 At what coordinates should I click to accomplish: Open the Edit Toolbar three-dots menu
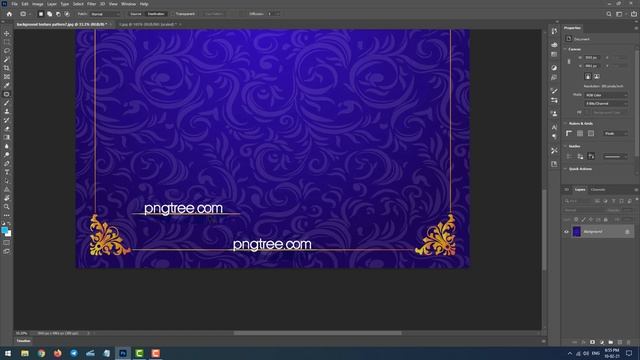(7, 215)
